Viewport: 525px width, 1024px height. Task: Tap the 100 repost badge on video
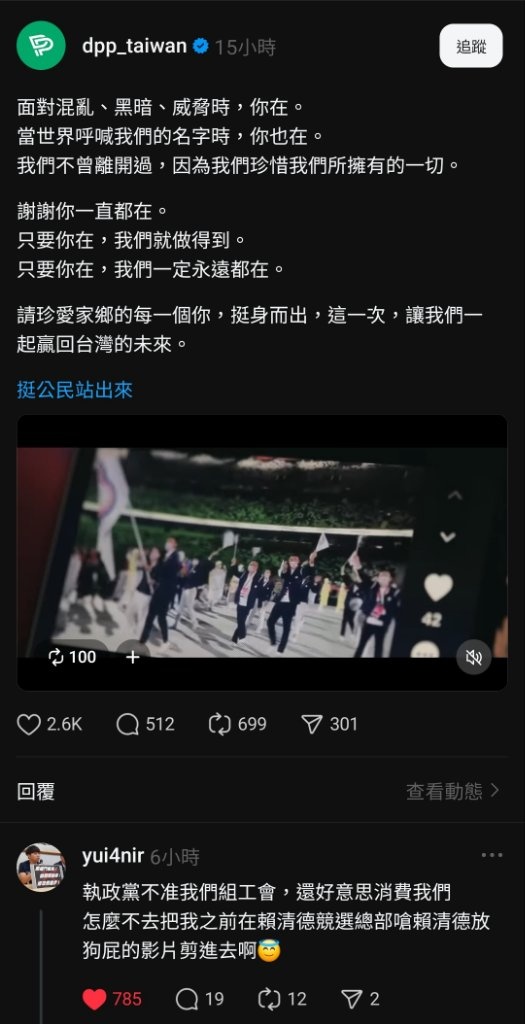[x=72, y=657]
